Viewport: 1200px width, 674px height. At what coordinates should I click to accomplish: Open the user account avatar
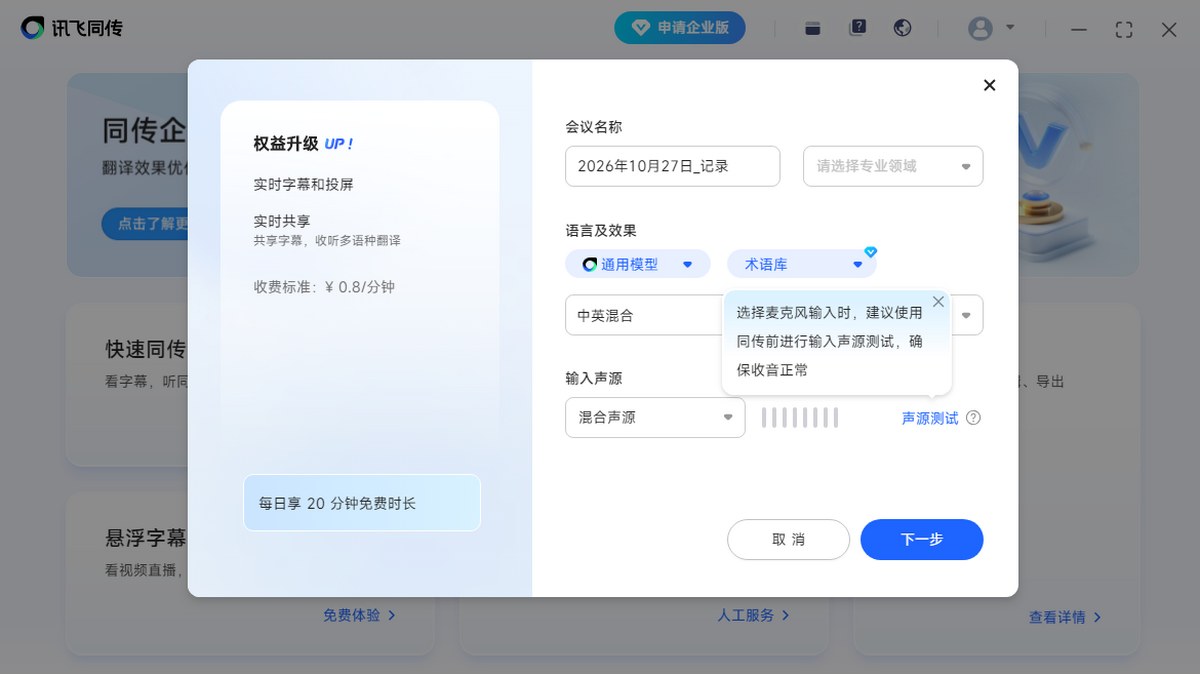pyautogui.click(x=980, y=28)
